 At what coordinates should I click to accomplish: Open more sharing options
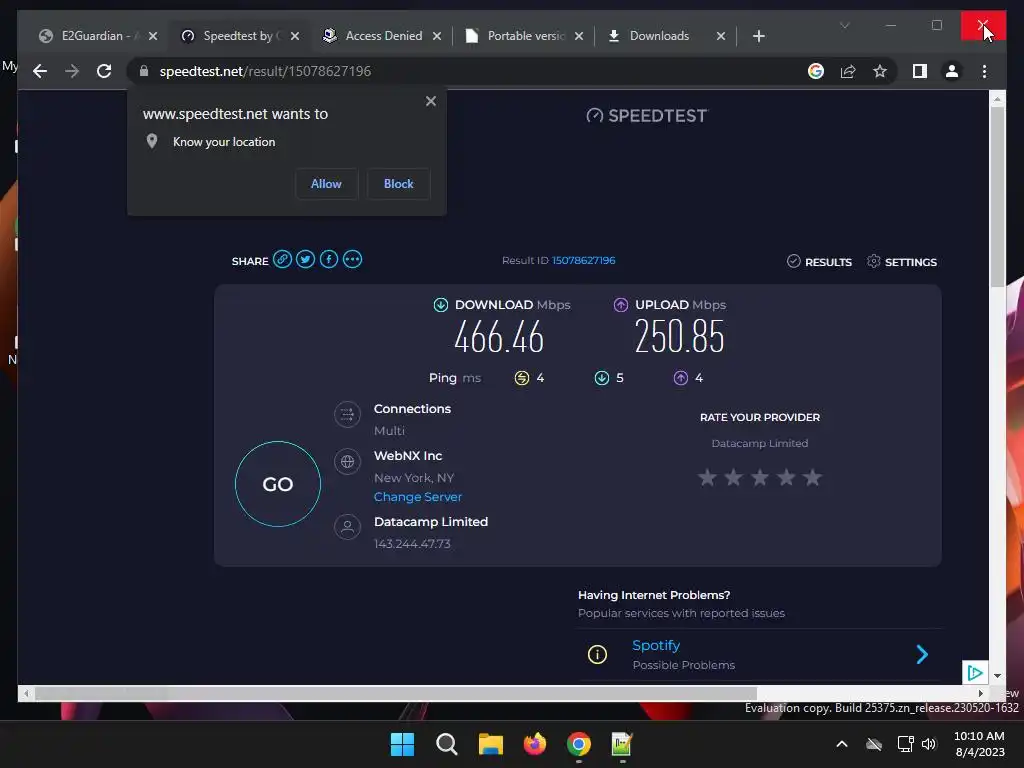(x=352, y=259)
